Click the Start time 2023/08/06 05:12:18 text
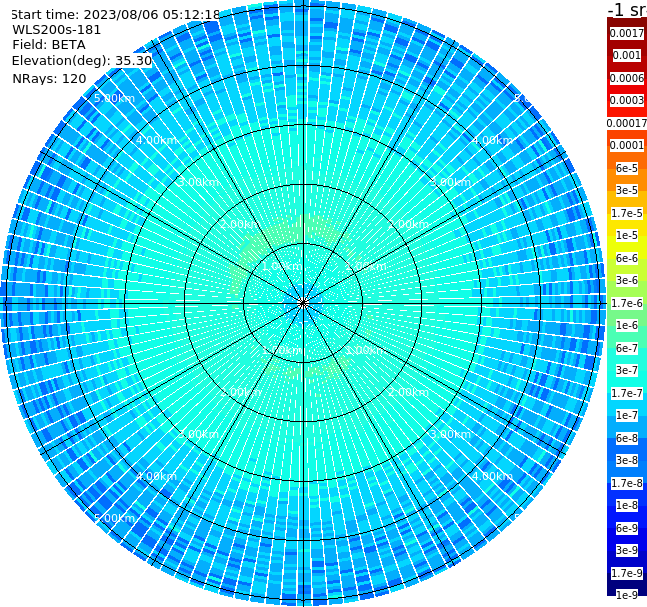The height and width of the screenshot is (607, 647). point(115,14)
